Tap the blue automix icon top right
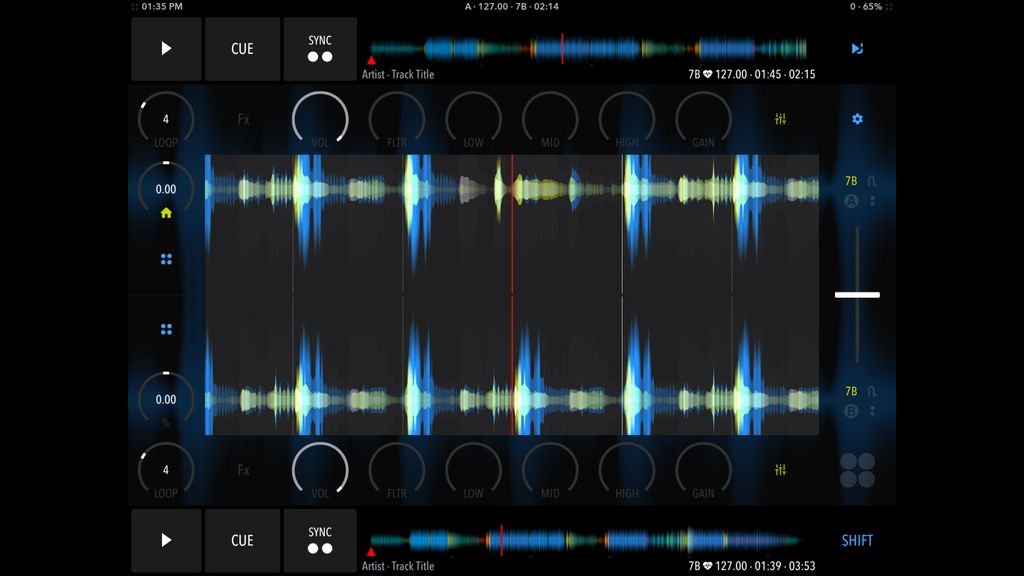Image resolution: width=1024 pixels, height=576 pixels. tap(857, 48)
